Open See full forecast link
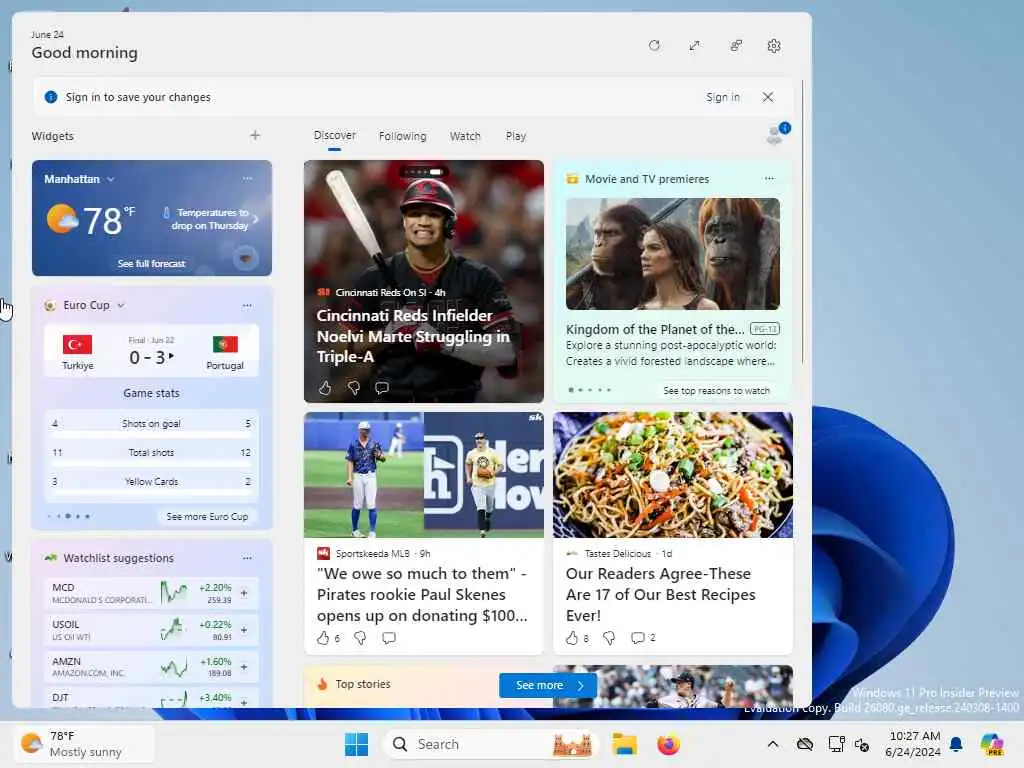 pos(152,264)
